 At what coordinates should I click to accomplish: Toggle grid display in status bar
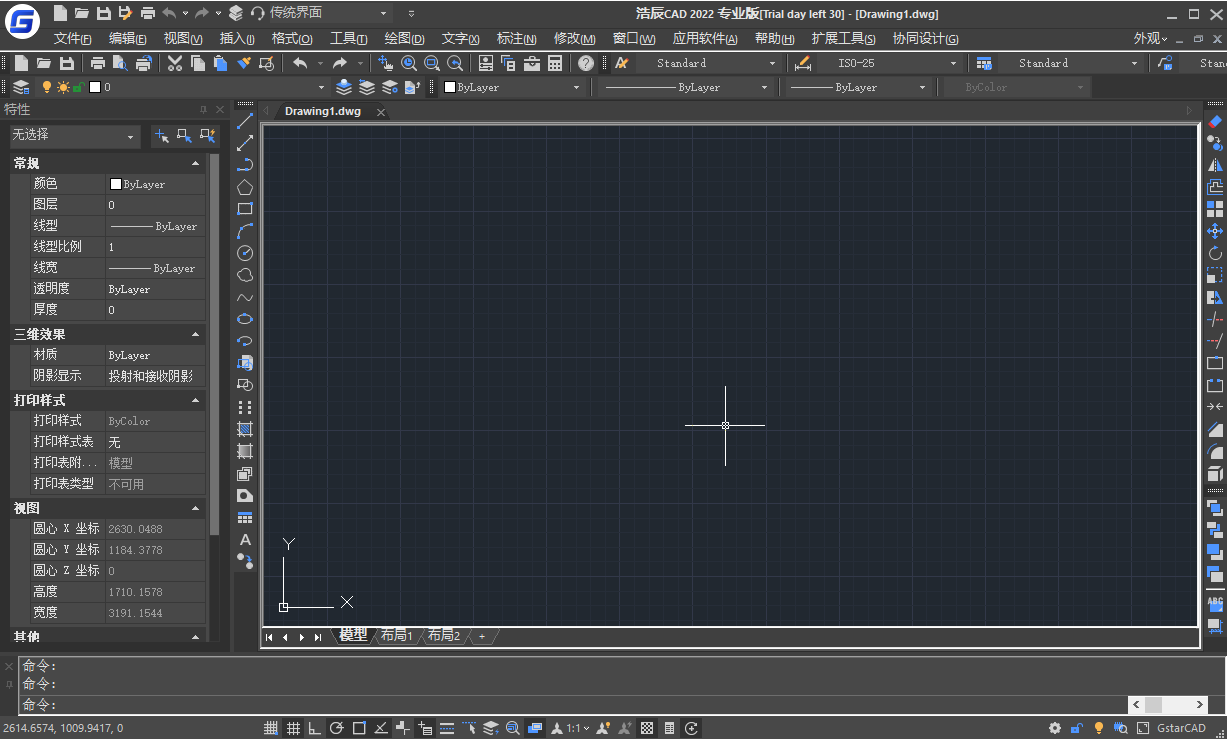pos(292,727)
